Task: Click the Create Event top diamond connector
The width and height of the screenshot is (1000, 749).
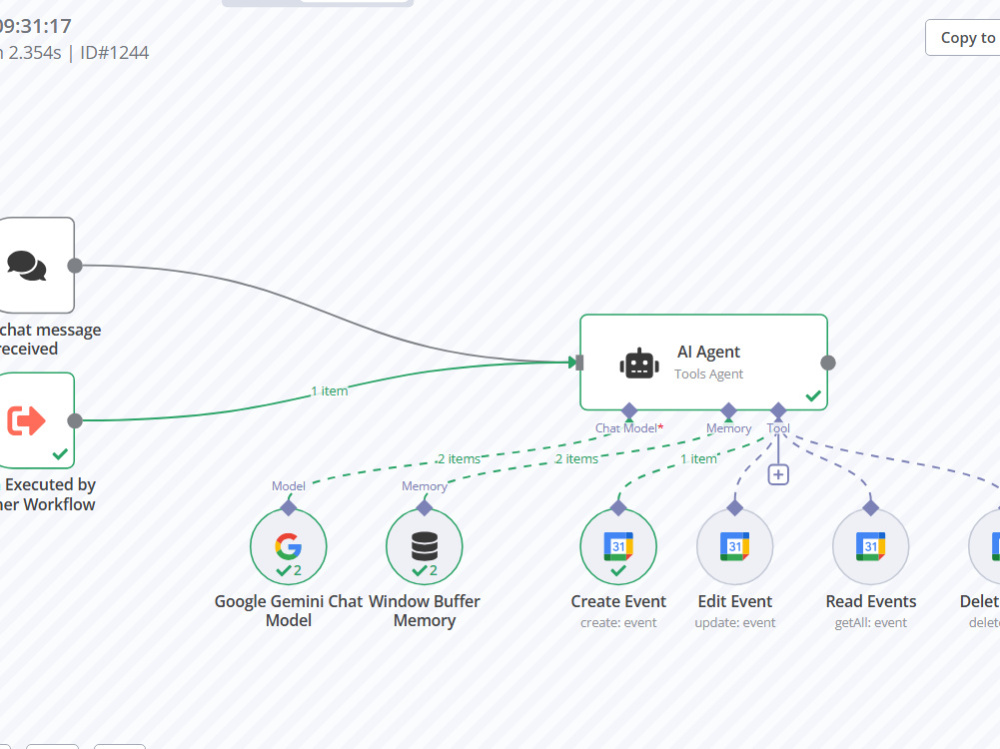Action: click(618, 508)
